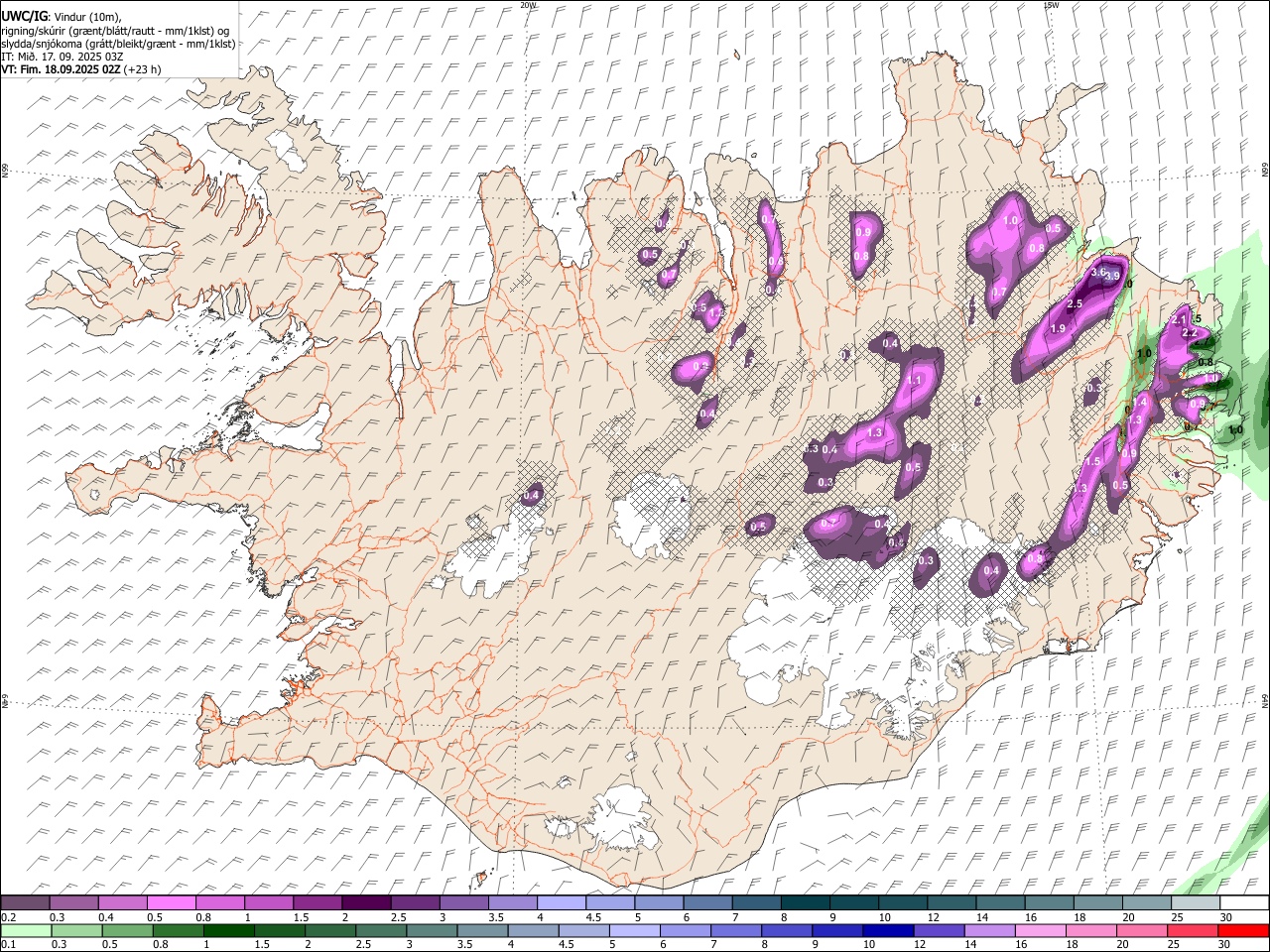Click the '1.2' precipitation value on the map
Screen dimensions: 1270x952
click(x=715, y=312)
